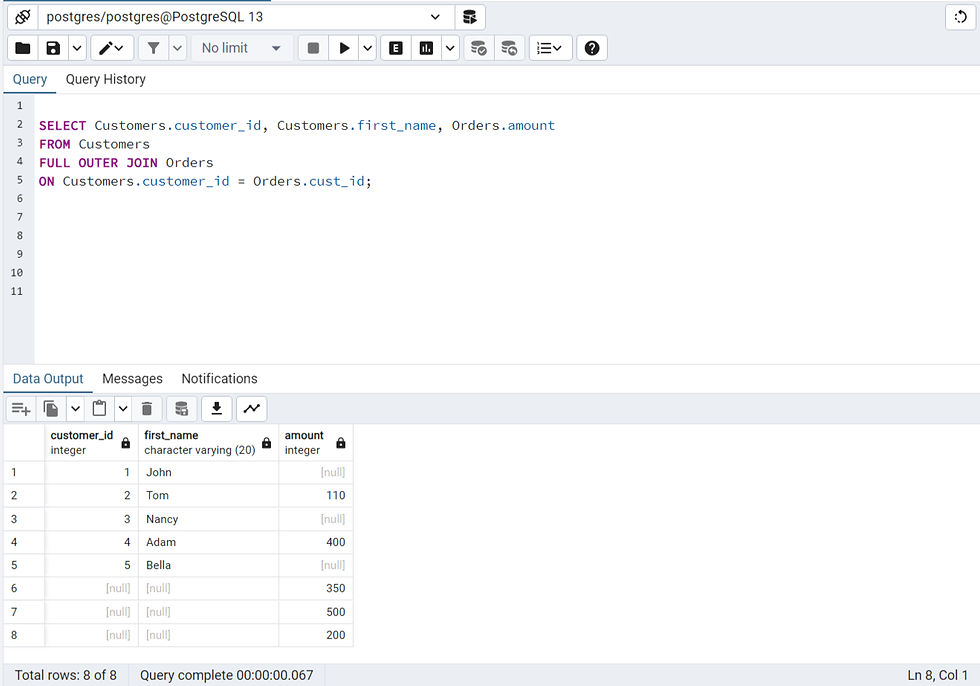Click the rollback transaction icon
This screenshot has width=980, height=686.
tap(509, 48)
